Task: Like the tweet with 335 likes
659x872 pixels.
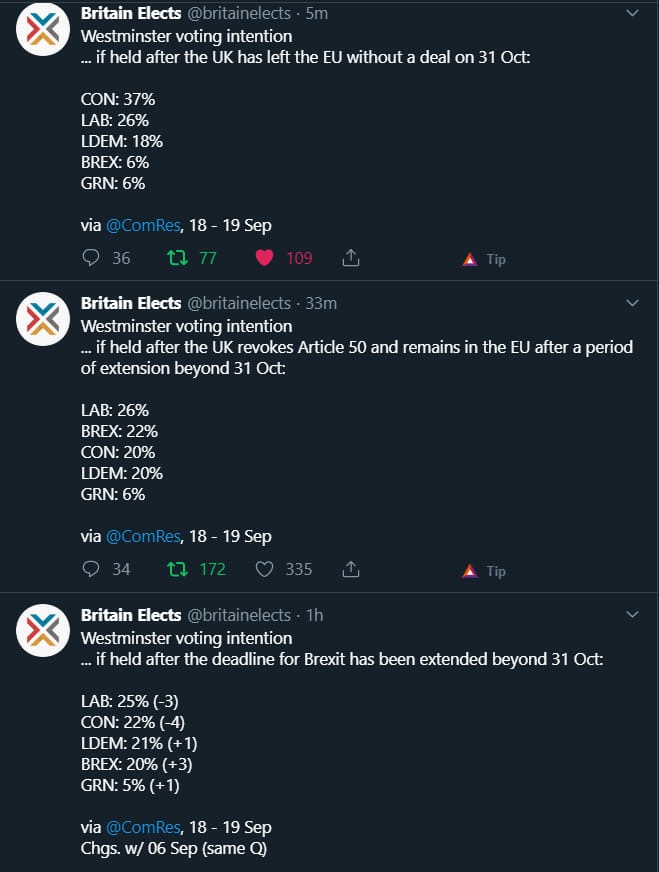Action: click(264, 570)
